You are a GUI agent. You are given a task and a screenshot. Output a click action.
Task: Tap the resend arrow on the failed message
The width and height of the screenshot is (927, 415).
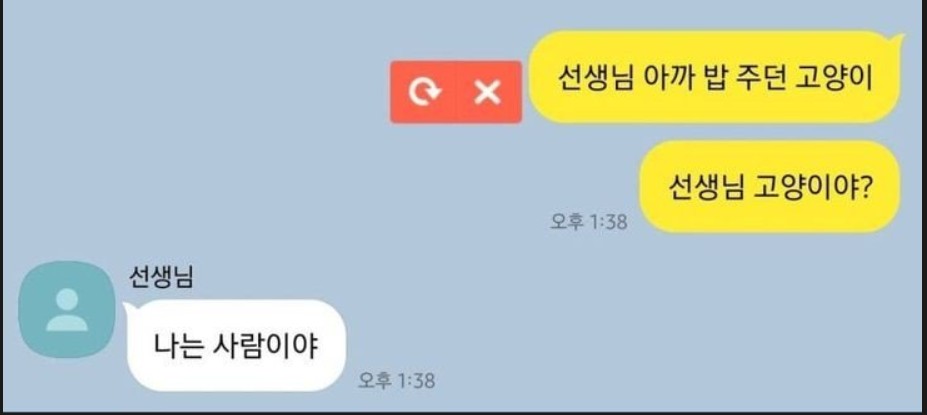(424, 92)
